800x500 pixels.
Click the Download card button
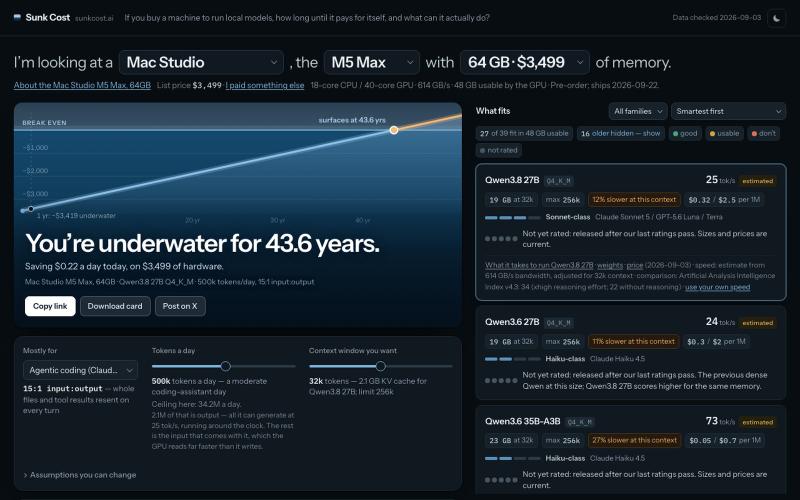[115, 306]
